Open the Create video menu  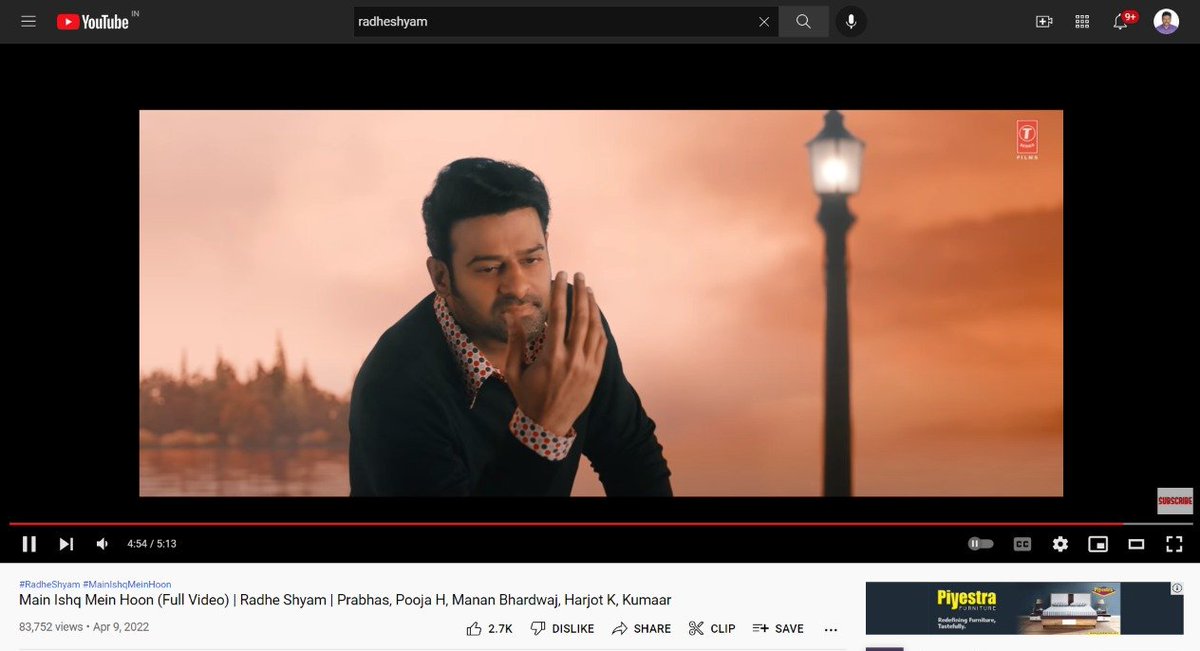[1044, 21]
